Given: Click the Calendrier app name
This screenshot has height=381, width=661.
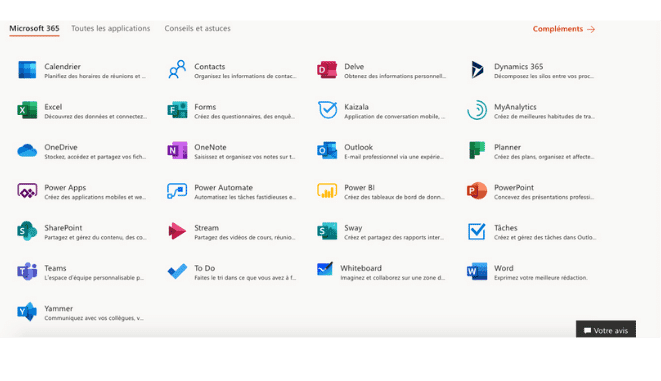Looking at the screenshot, I should point(62,67).
